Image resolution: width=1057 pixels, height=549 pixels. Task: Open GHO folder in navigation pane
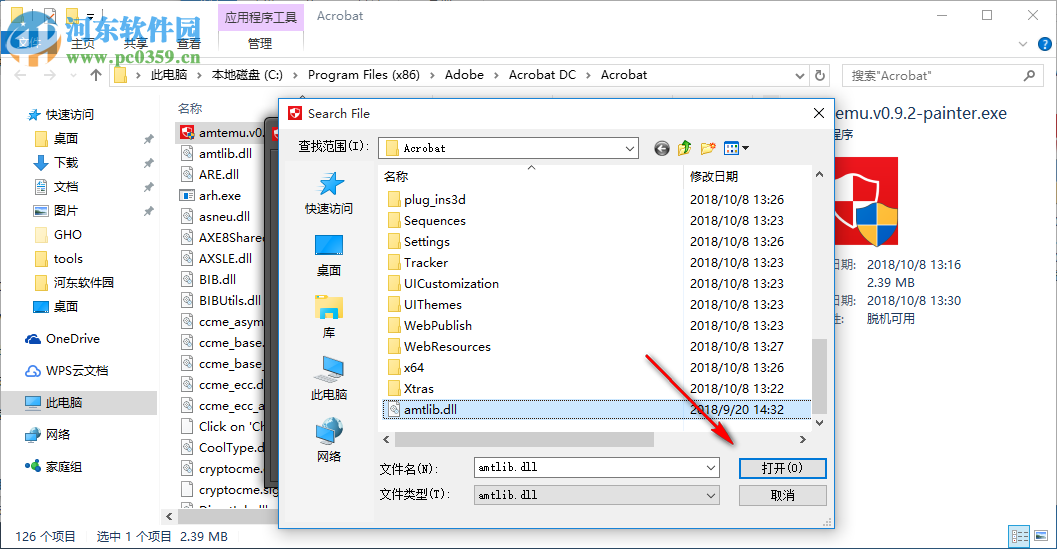[58, 235]
